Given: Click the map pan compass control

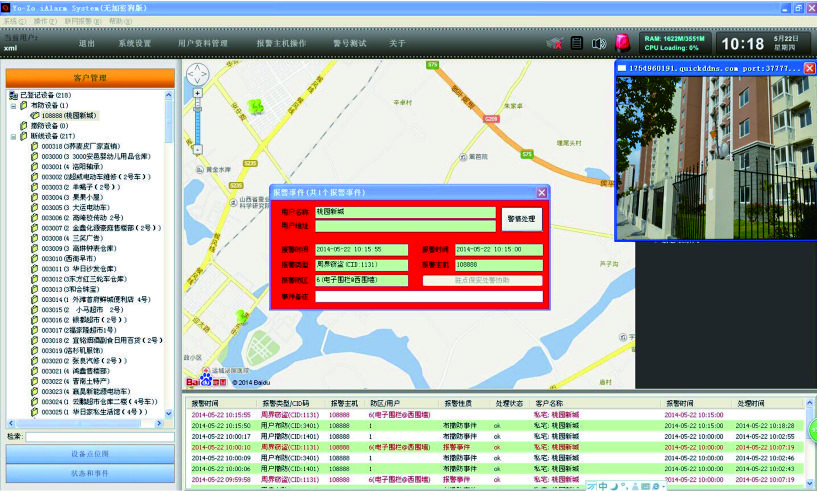Looking at the screenshot, I should (x=199, y=73).
